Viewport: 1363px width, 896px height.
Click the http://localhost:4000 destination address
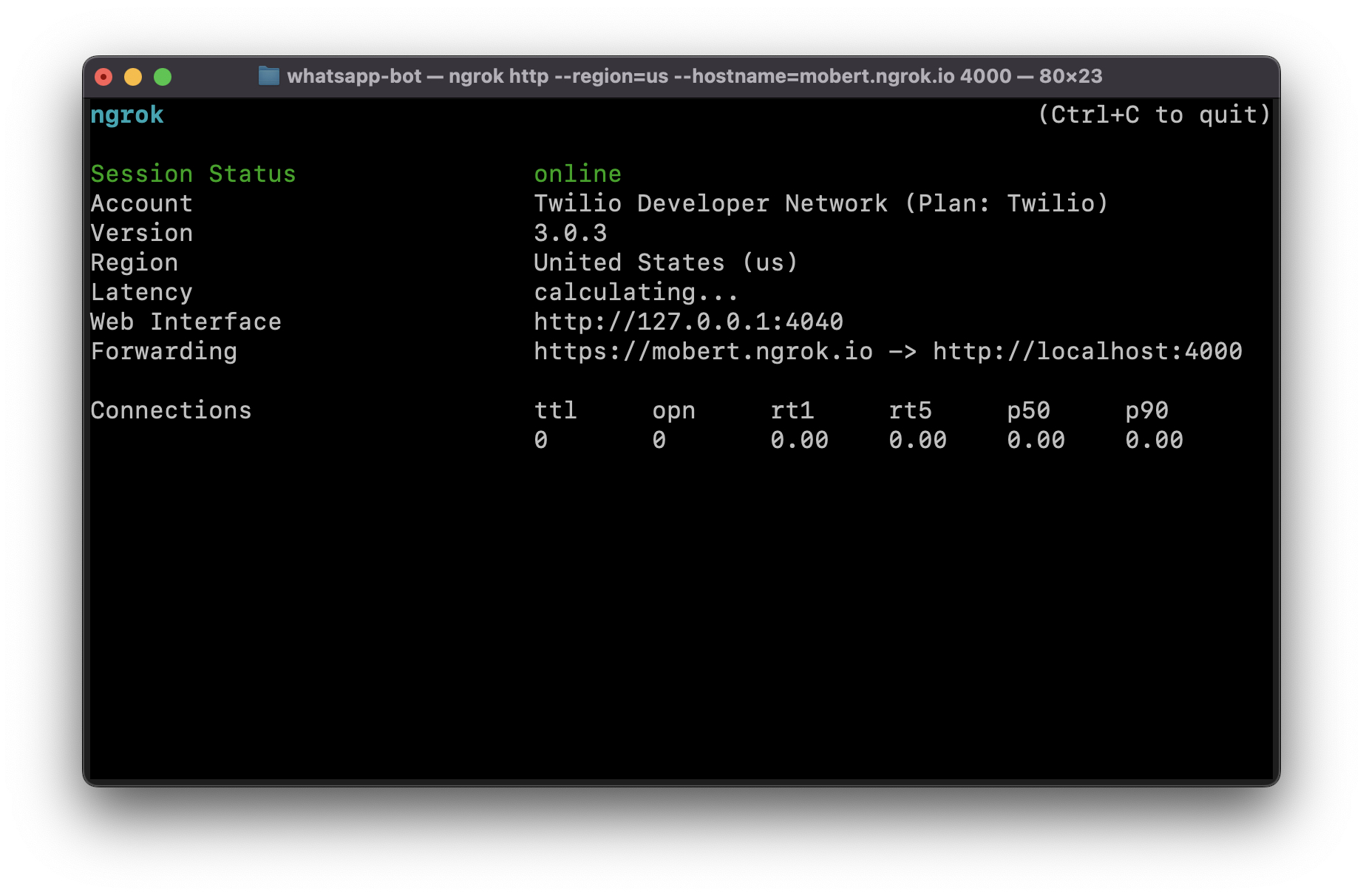[x=1087, y=352]
